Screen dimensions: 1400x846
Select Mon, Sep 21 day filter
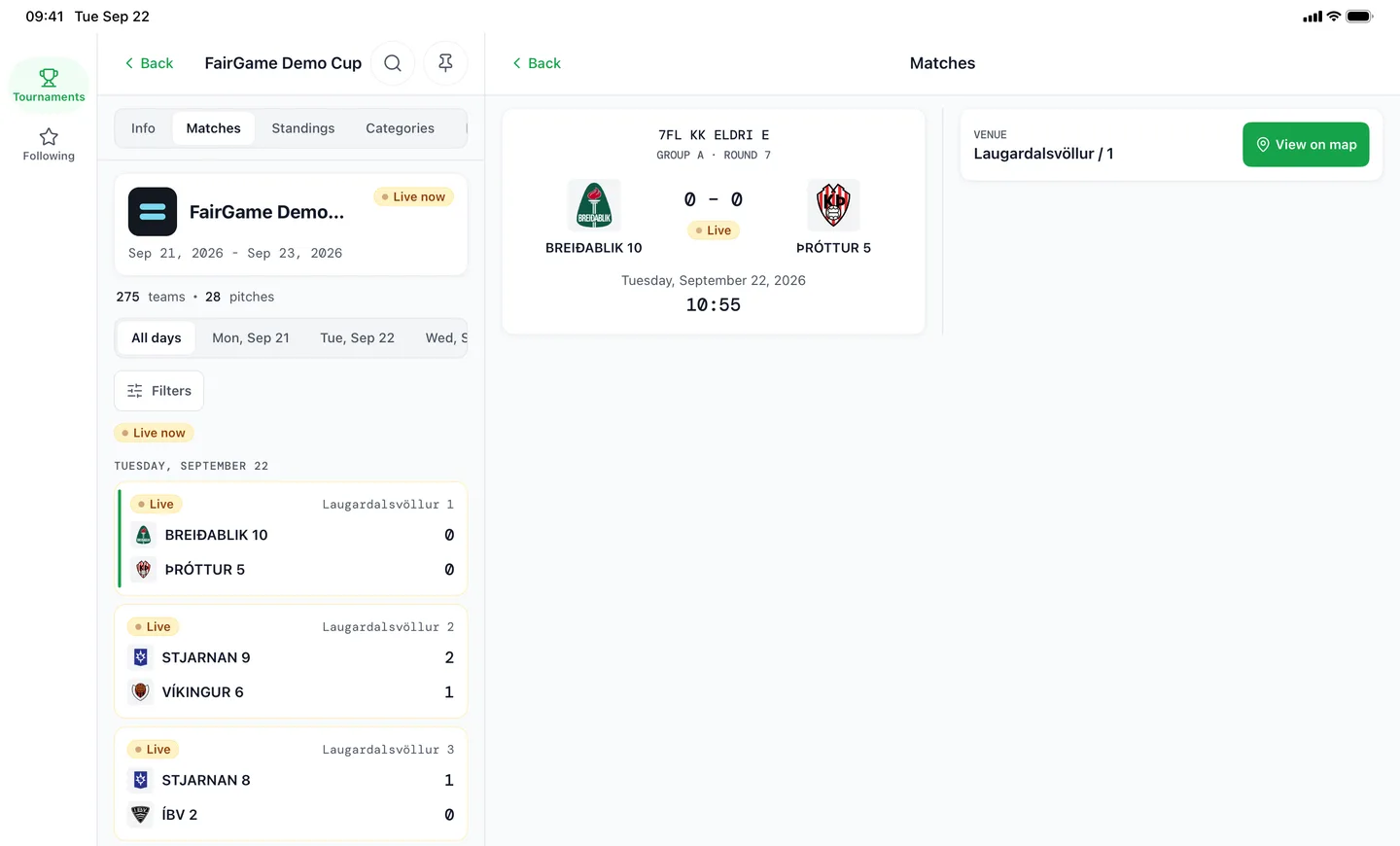[251, 338]
